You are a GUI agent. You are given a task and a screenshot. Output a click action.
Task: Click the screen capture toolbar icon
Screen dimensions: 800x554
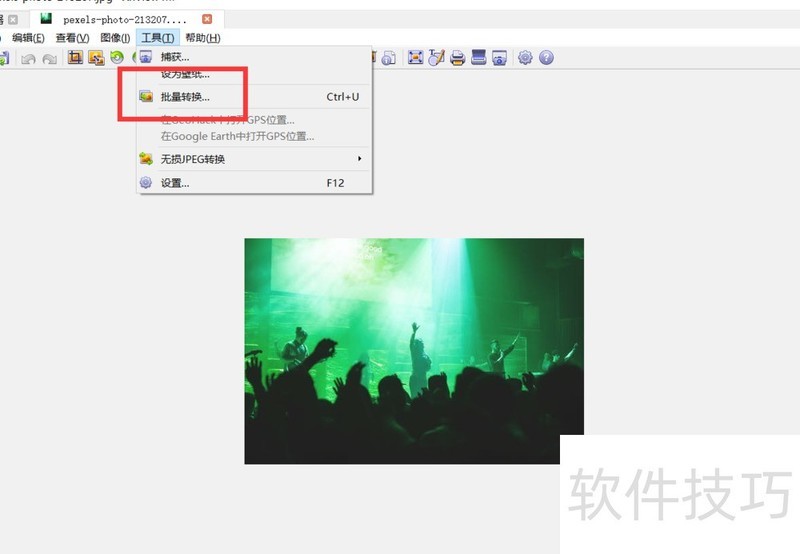[x=499, y=58]
